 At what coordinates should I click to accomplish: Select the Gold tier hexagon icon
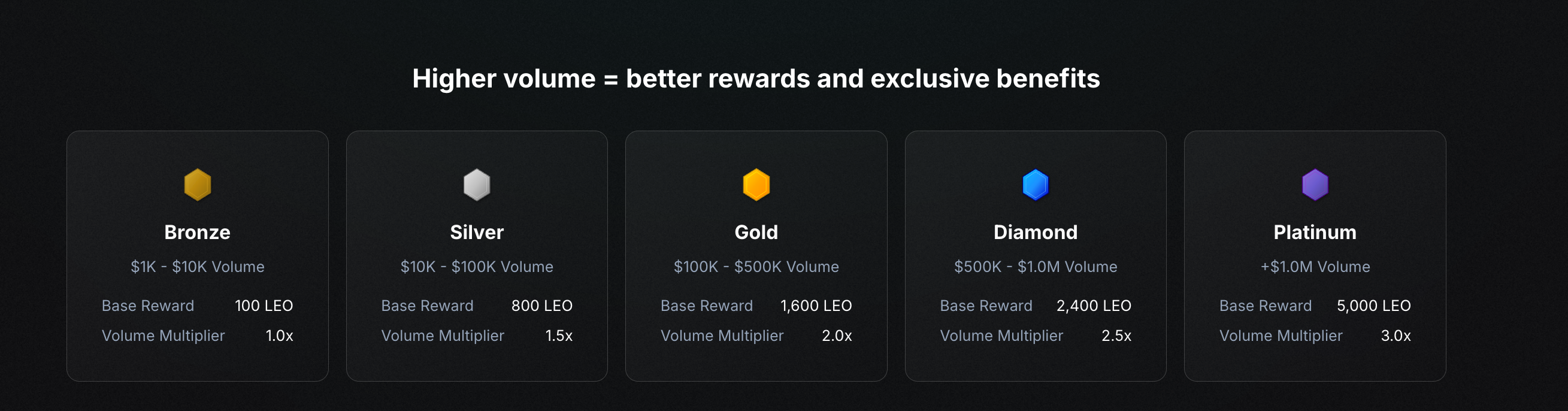point(756,185)
